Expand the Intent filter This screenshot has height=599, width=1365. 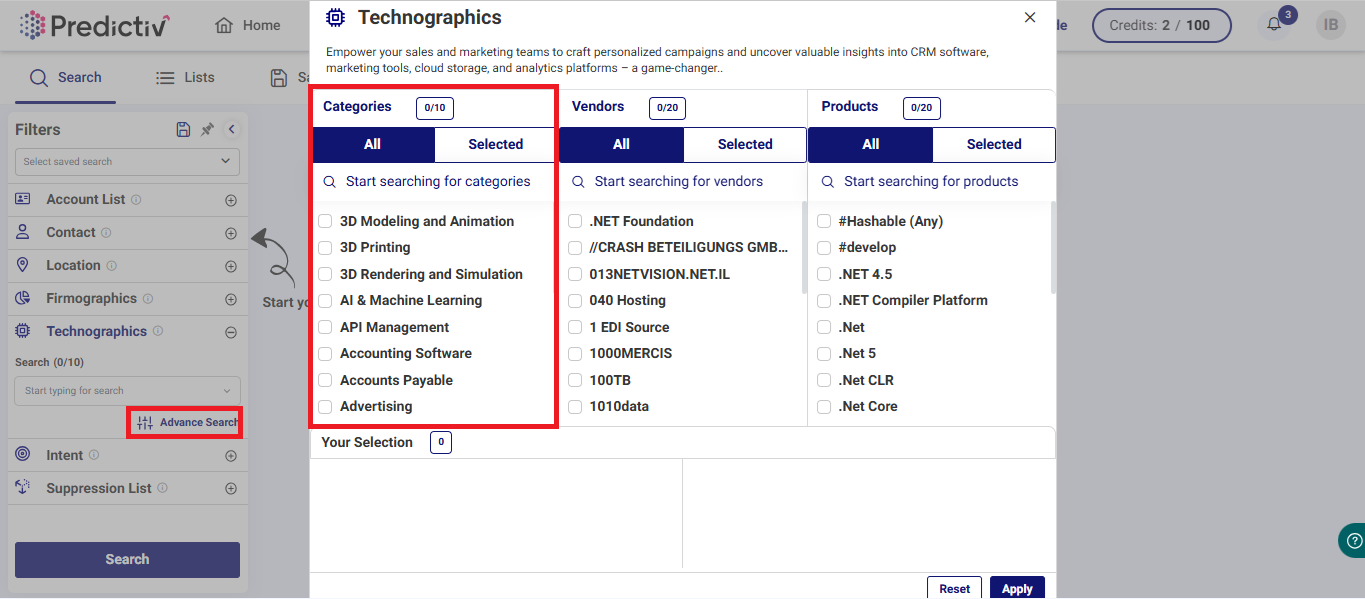231,456
